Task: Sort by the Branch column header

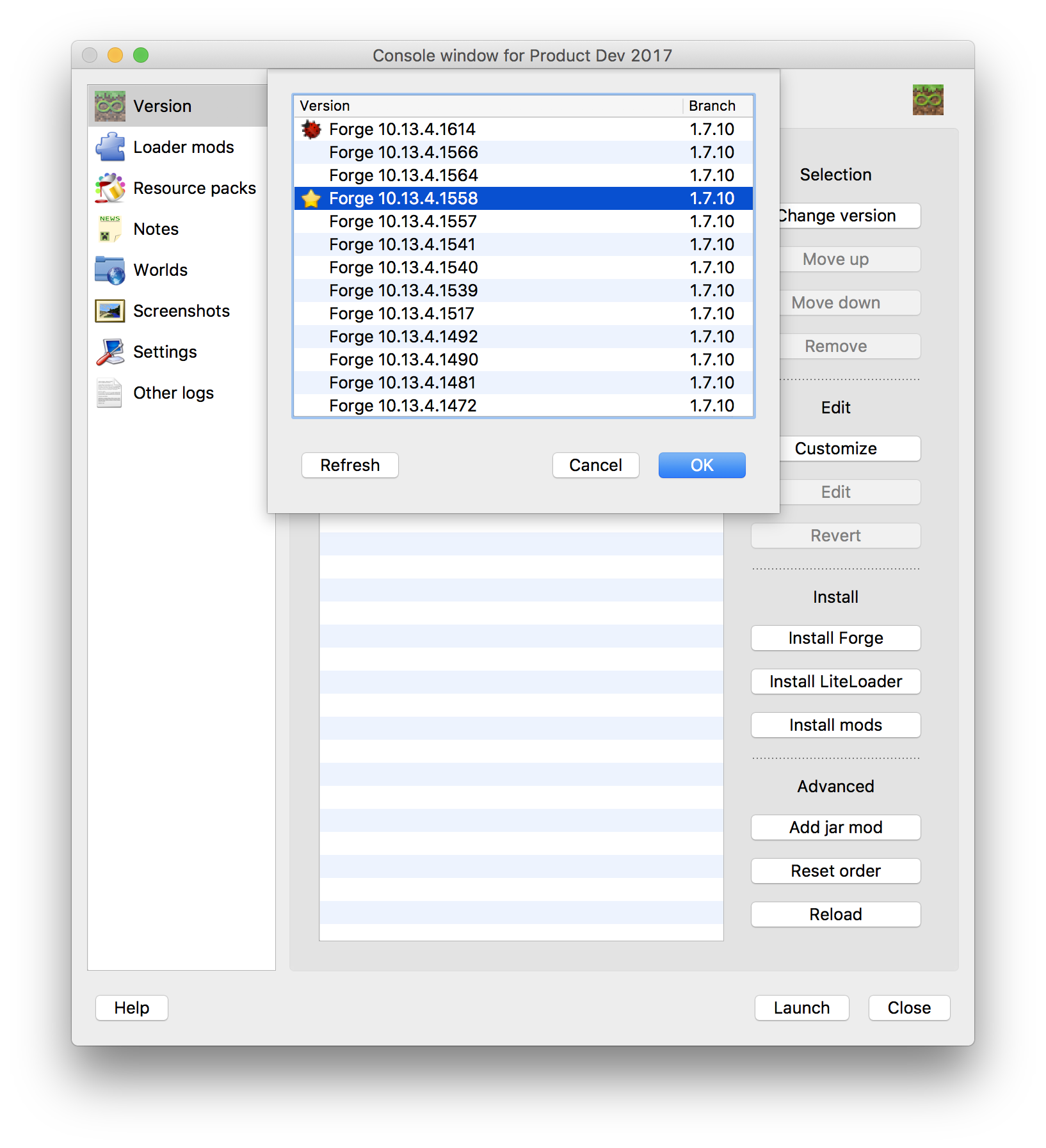Action: (718, 106)
